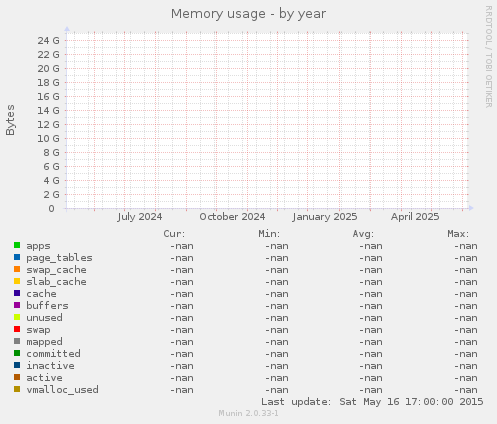This screenshot has width=497, height=424.
Task: Click the '0' y-axis value
Action: [51, 209]
